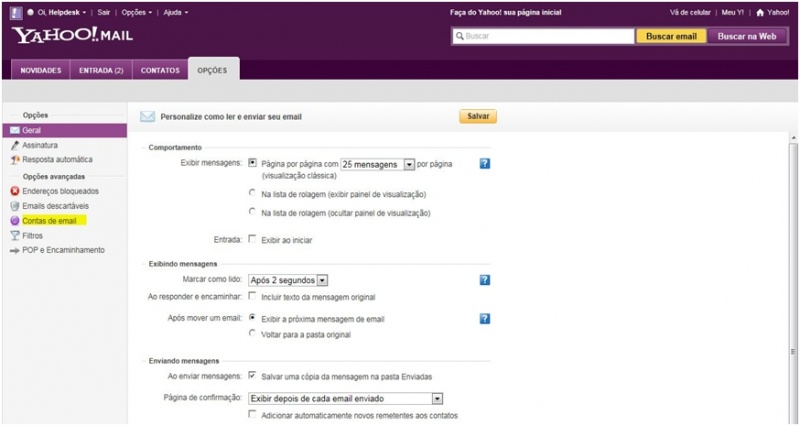This screenshot has width=800, height=426.
Task: Click the envelope icon beside Geral
Action: 15,130
